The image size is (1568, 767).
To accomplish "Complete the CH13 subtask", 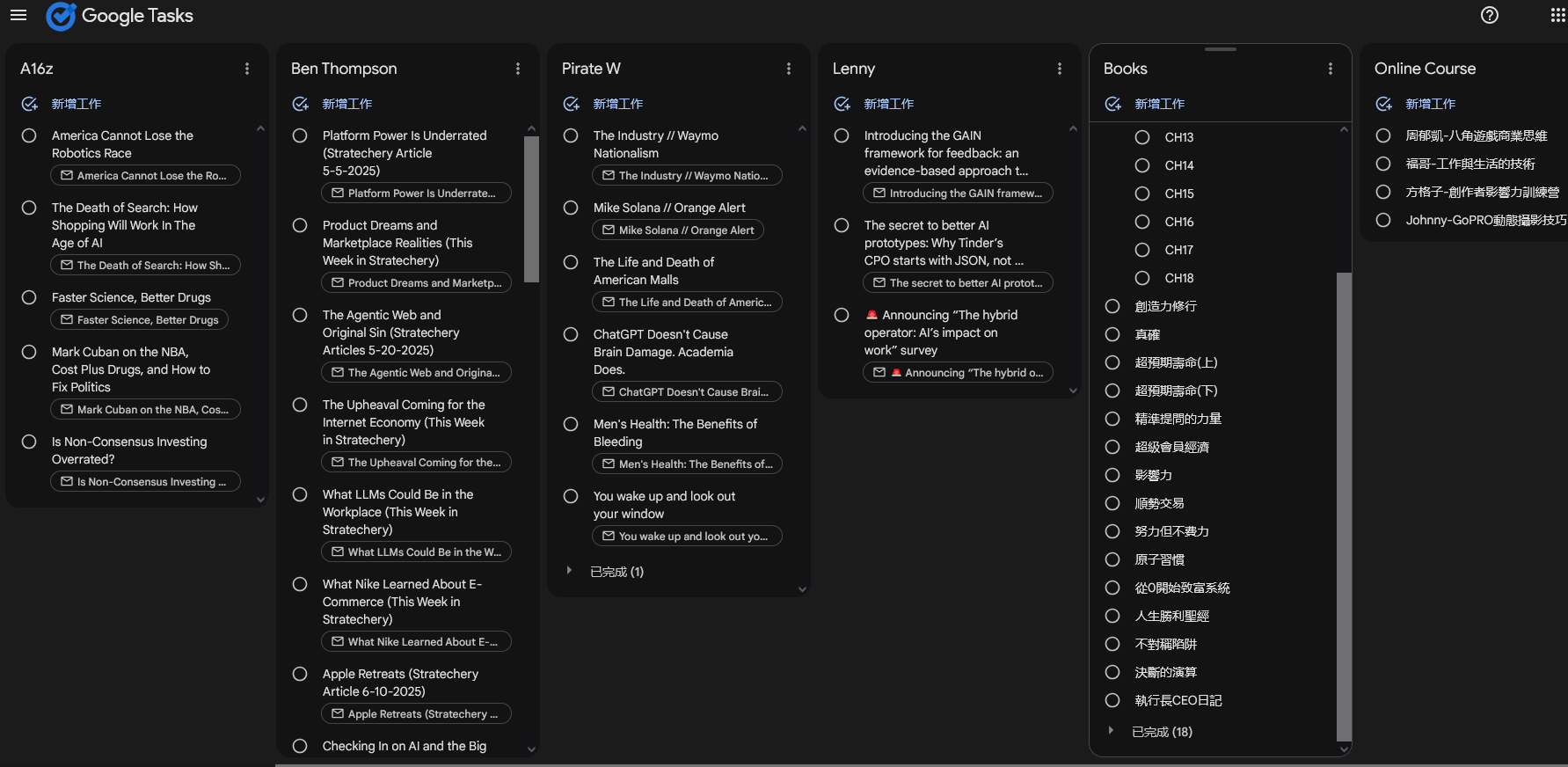I will pyautogui.click(x=1142, y=137).
